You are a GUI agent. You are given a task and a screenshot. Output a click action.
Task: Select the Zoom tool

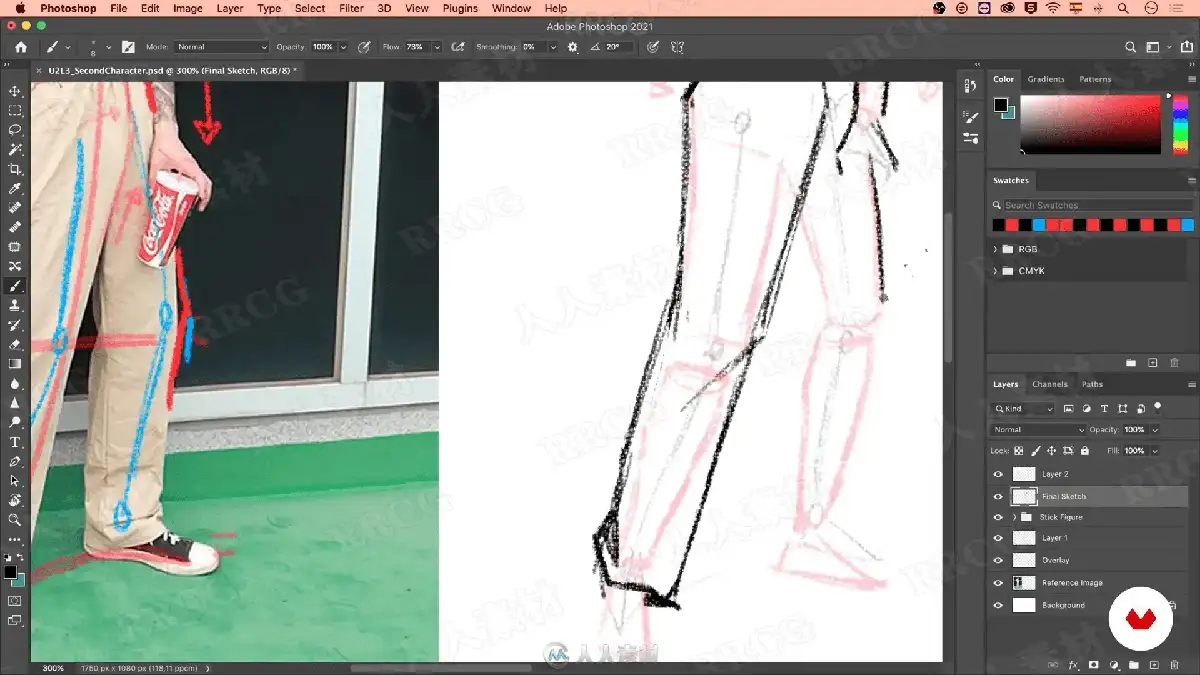tap(15, 519)
